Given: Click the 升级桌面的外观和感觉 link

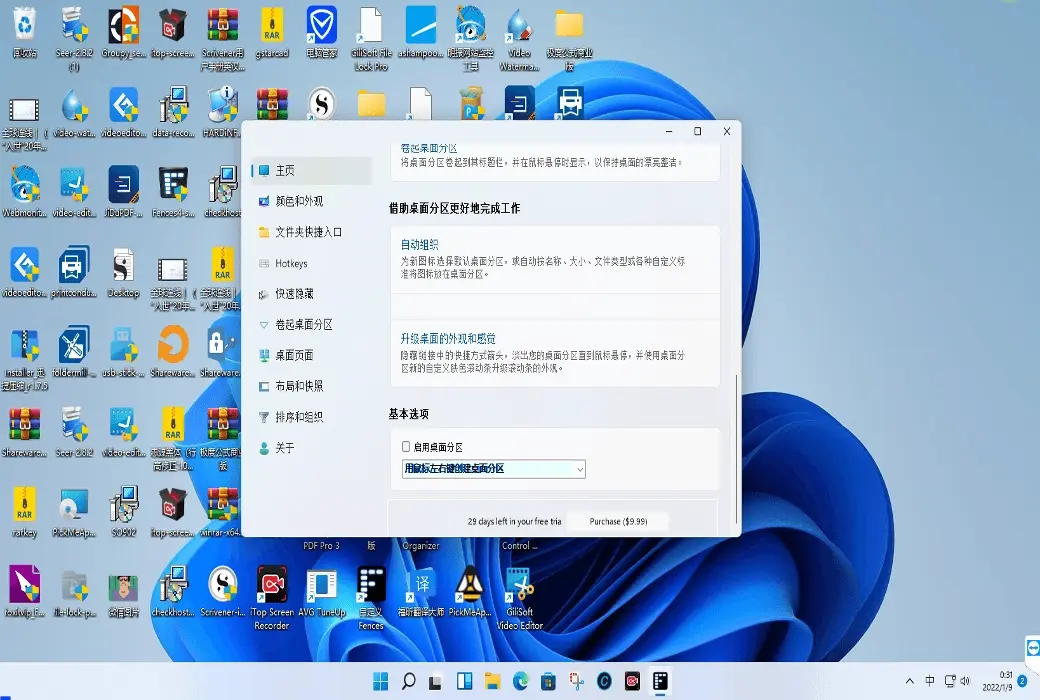Looking at the screenshot, I should coord(448,338).
